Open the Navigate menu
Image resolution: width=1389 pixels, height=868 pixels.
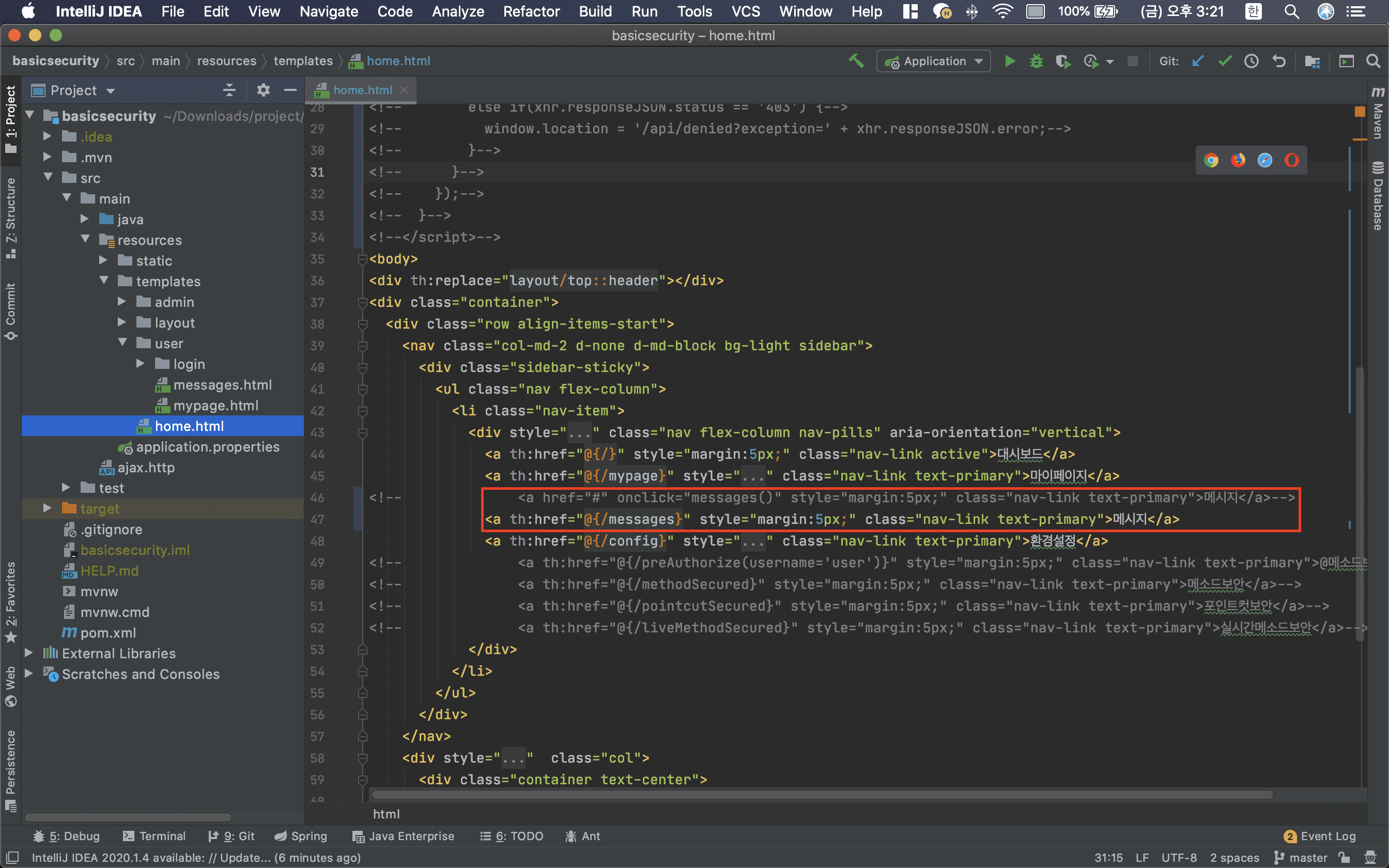click(329, 11)
